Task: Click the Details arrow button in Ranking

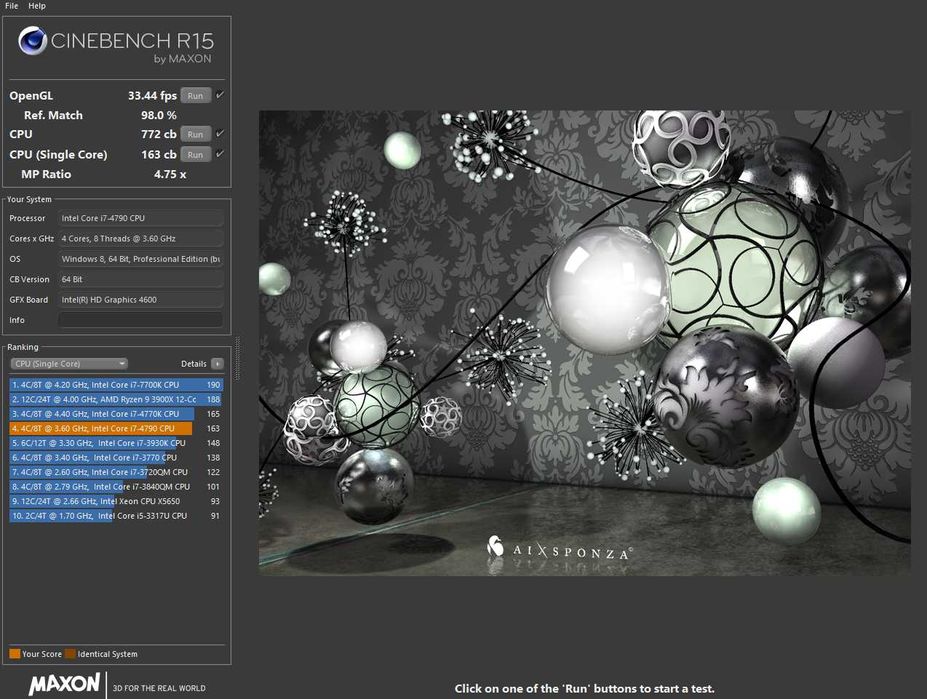Action: (x=217, y=364)
